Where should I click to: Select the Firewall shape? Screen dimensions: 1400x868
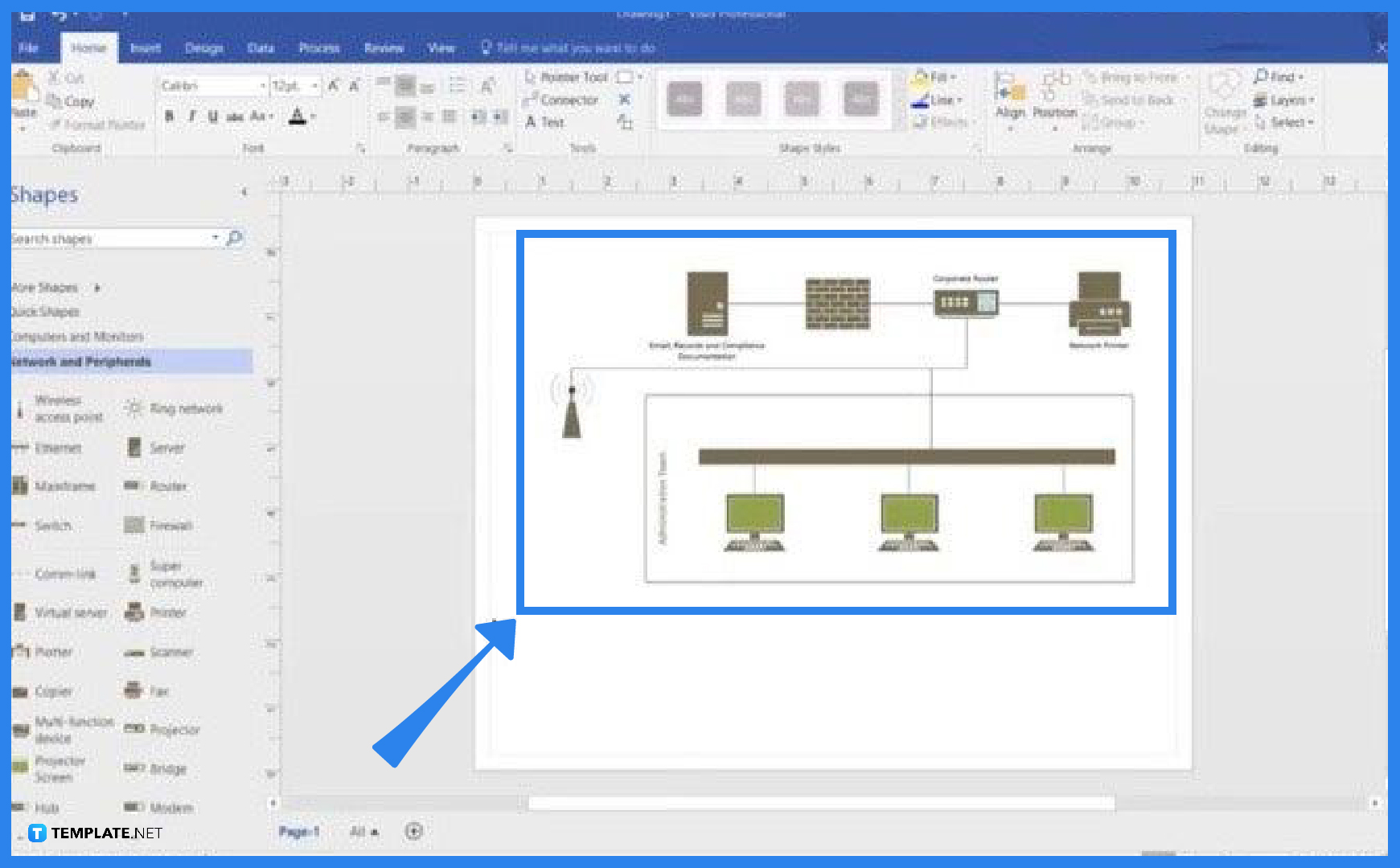click(169, 526)
